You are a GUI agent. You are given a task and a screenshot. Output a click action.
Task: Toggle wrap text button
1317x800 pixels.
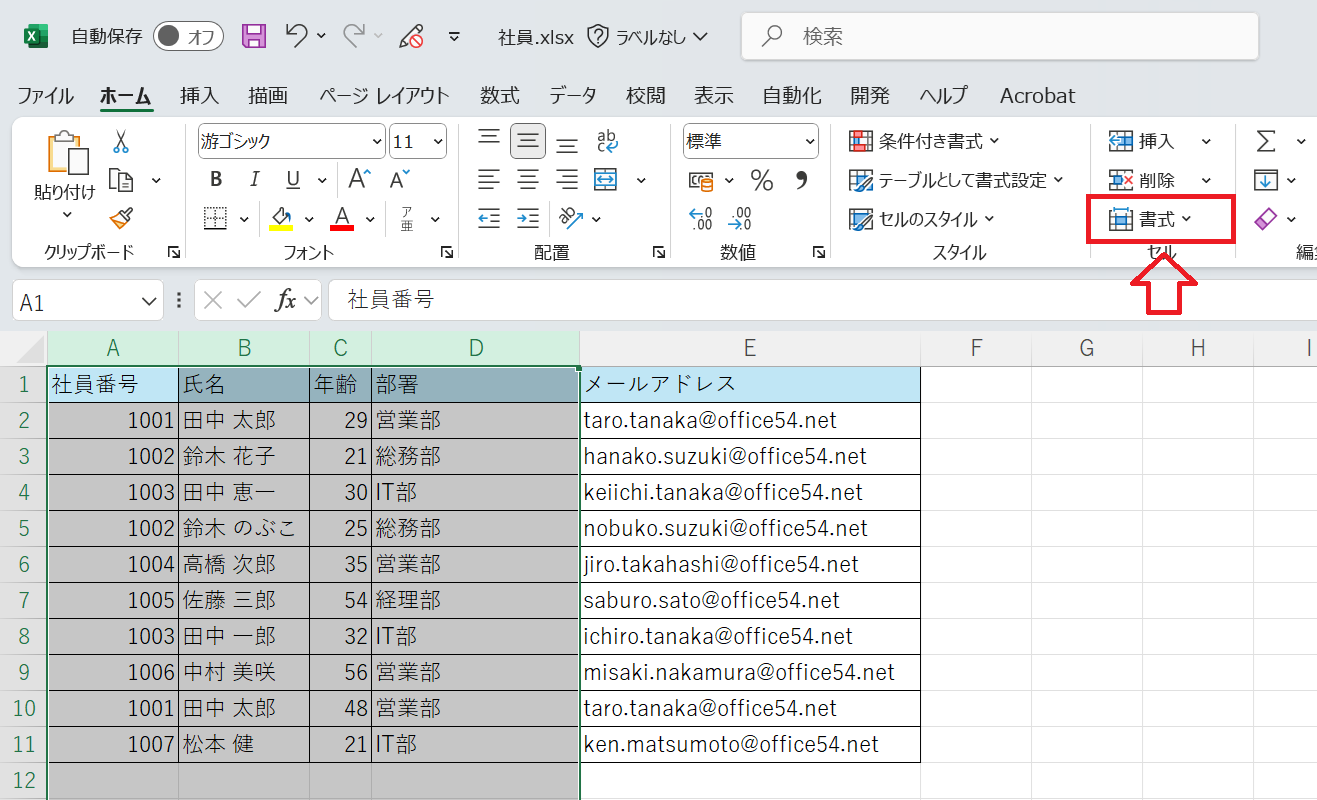(606, 142)
